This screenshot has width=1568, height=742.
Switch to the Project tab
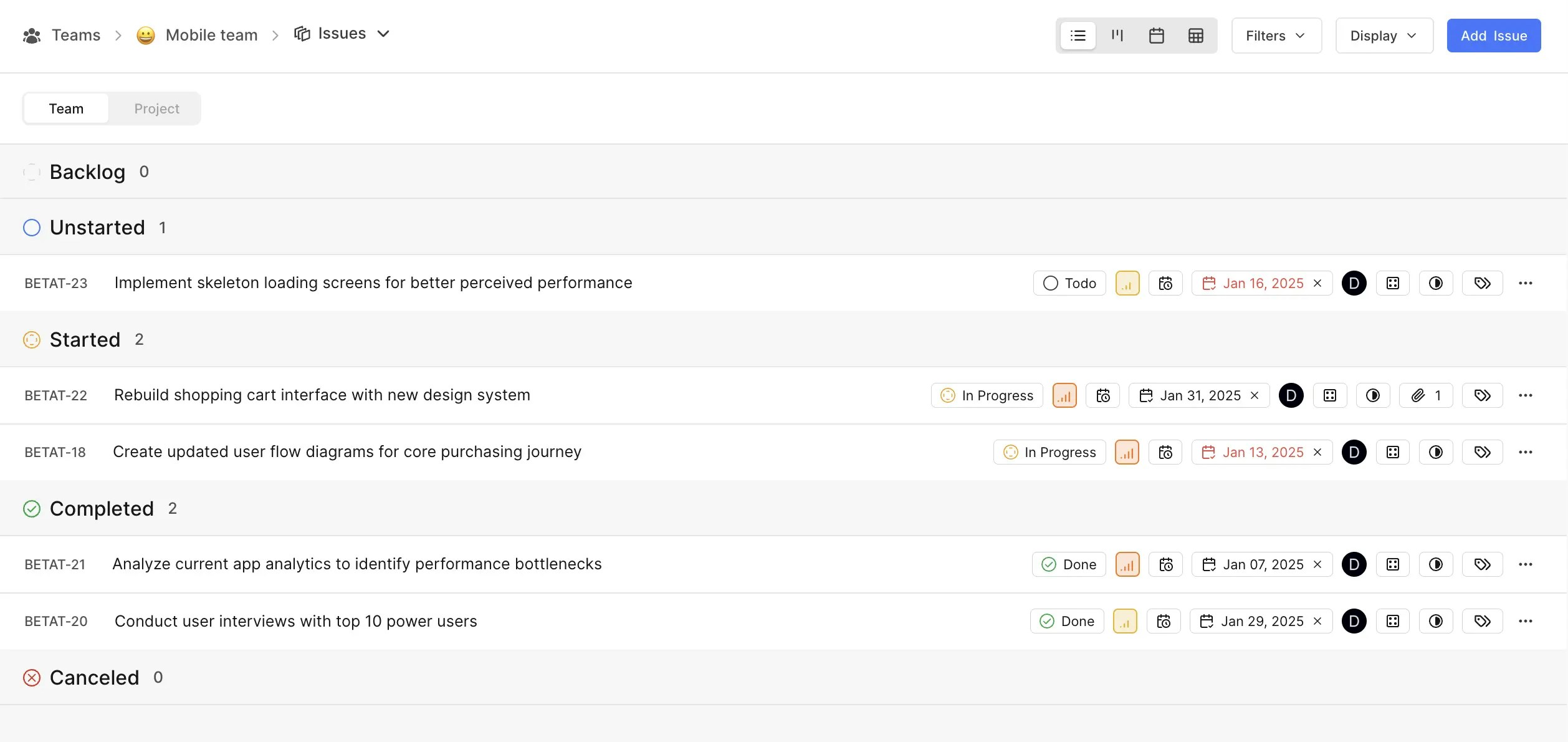coord(156,108)
